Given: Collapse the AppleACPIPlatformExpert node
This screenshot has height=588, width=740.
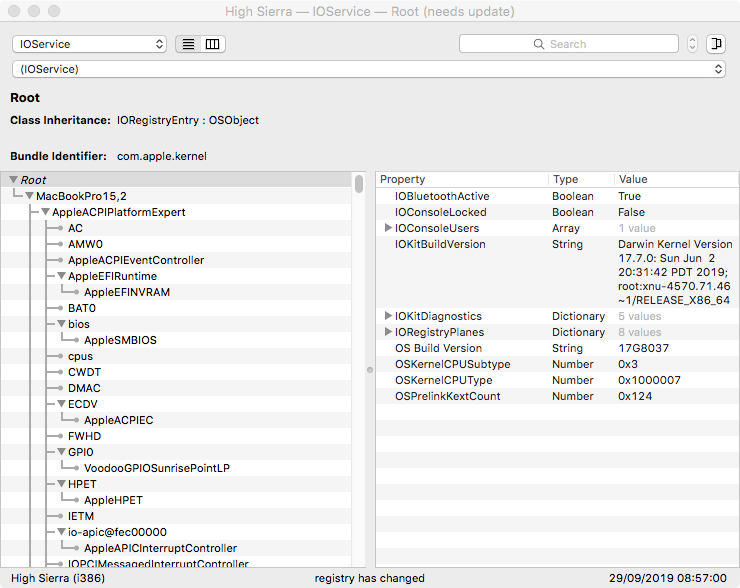Looking at the screenshot, I should tap(45, 212).
